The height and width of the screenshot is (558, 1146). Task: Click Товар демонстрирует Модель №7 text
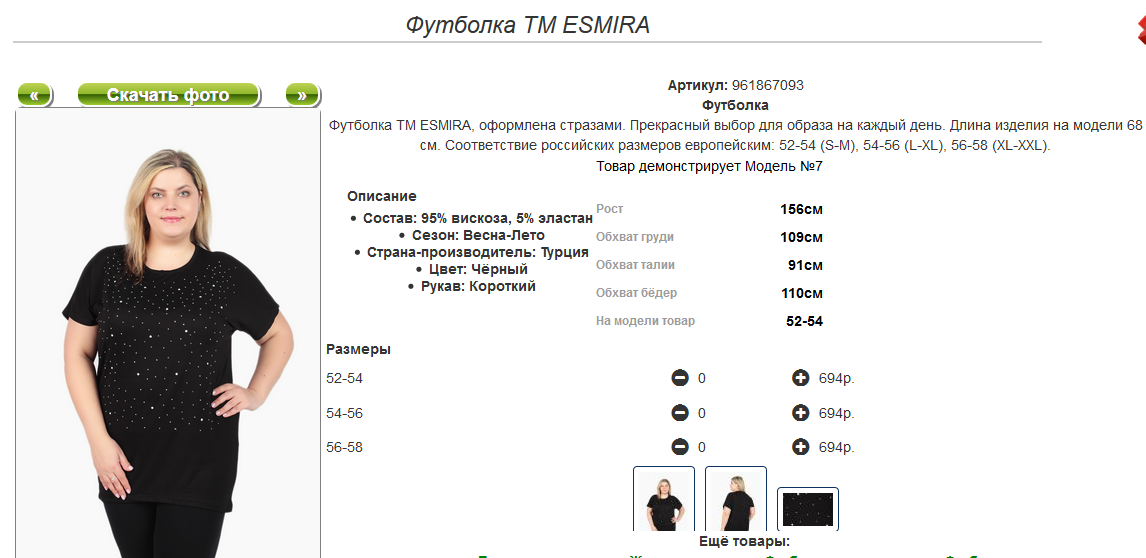[x=710, y=166]
